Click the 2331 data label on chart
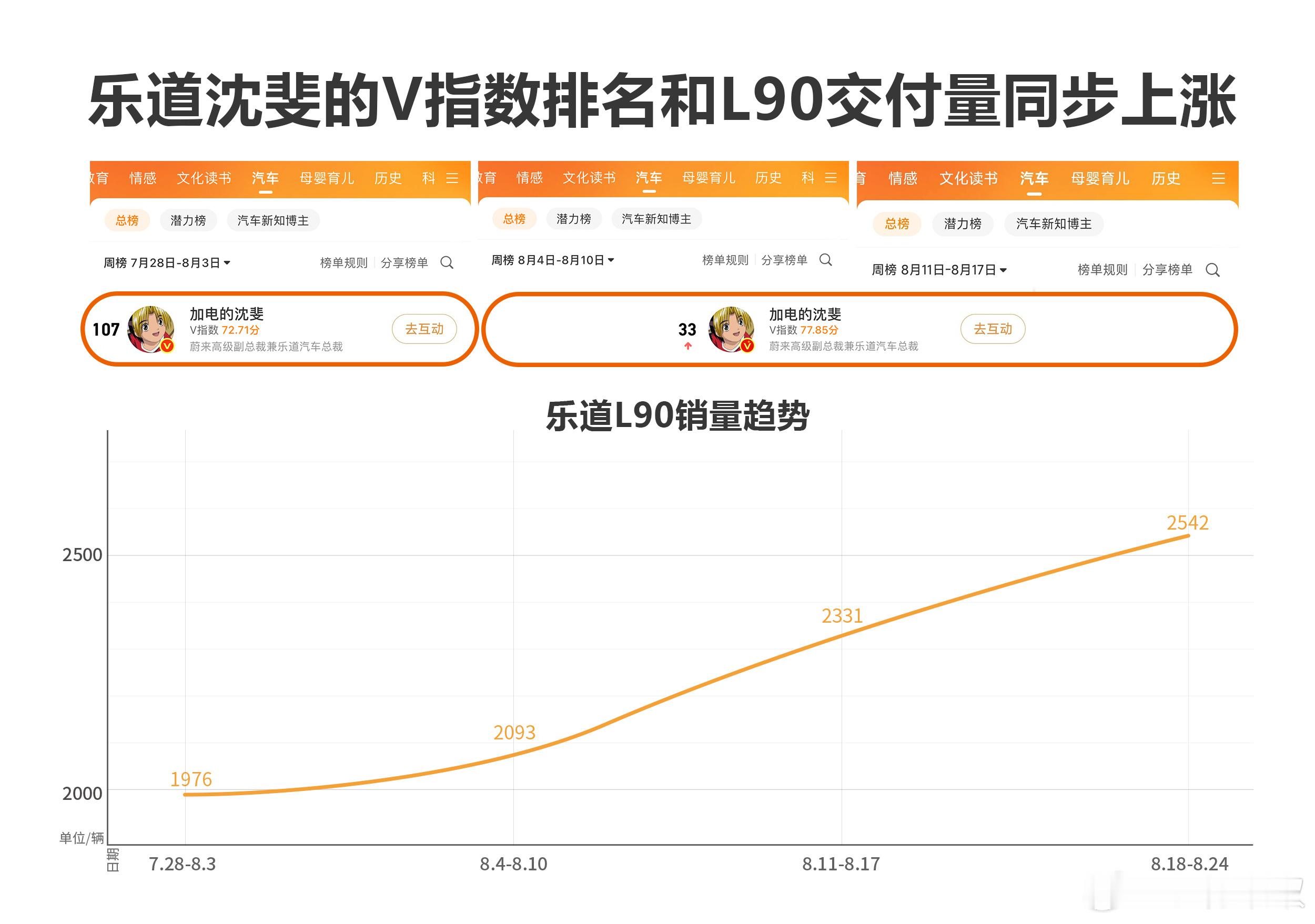 pyautogui.click(x=842, y=615)
